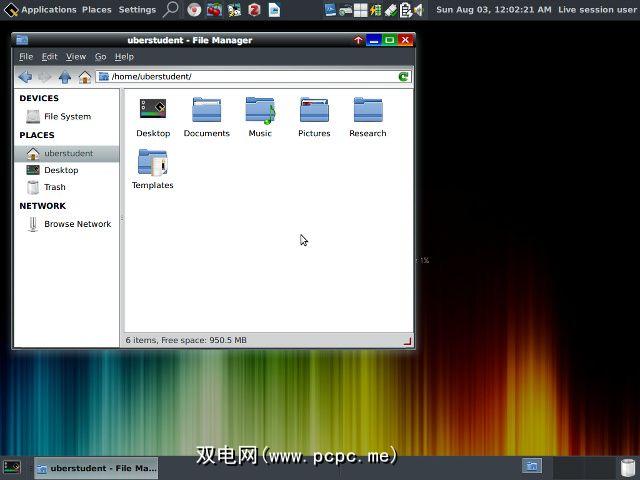Select File System under Devices
The image size is (640, 480).
67,116
